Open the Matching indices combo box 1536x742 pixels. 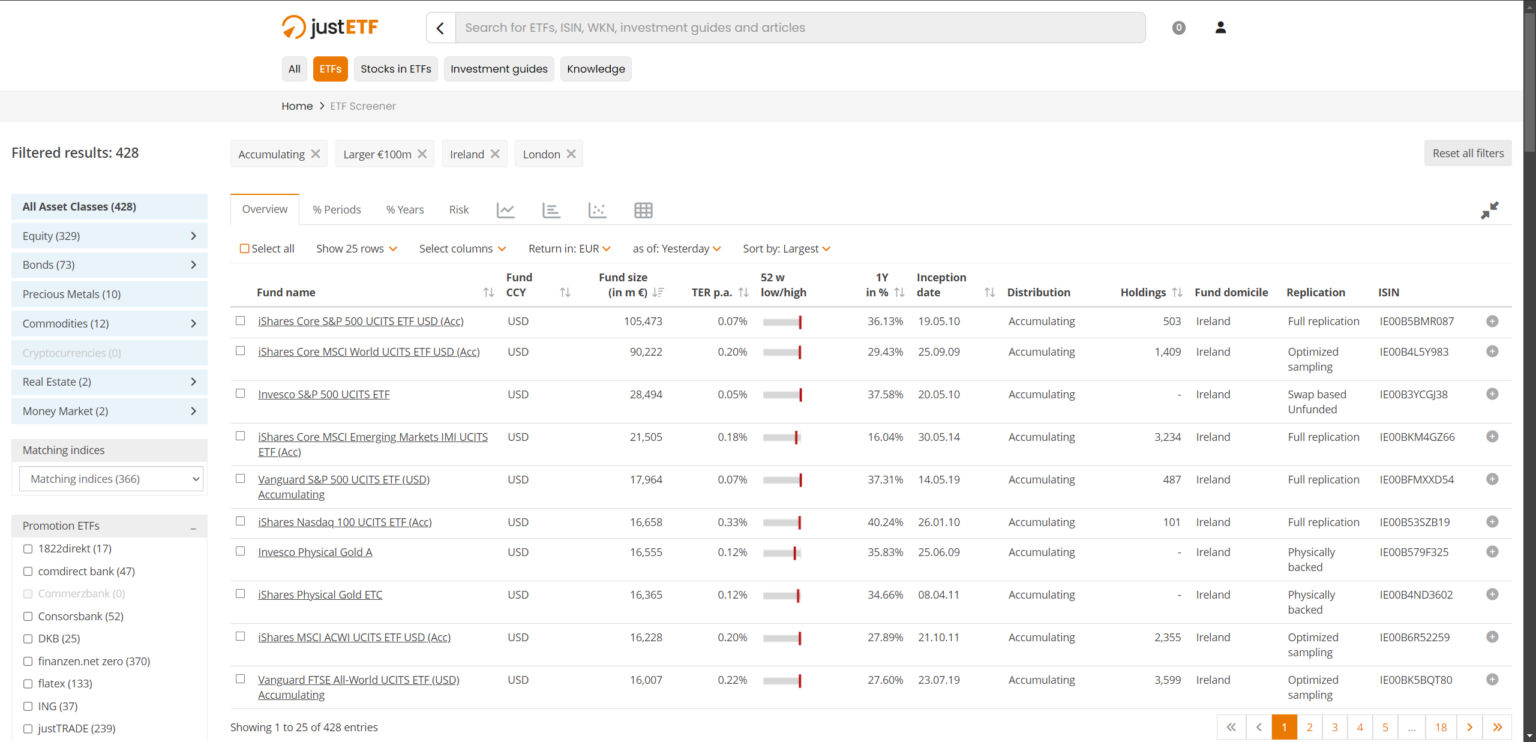(x=110, y=479)
